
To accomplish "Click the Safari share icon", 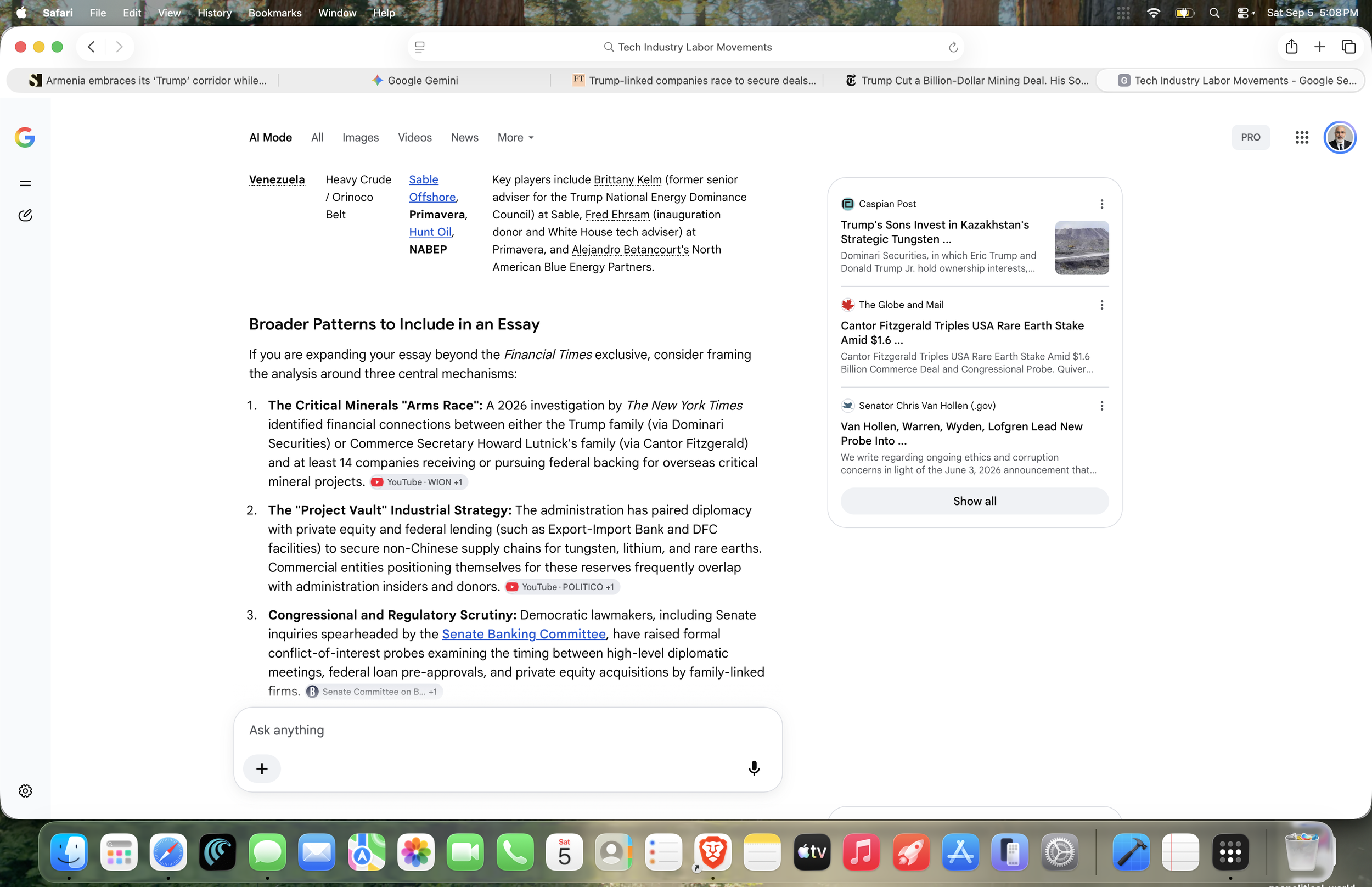I will pos(1291,47).
